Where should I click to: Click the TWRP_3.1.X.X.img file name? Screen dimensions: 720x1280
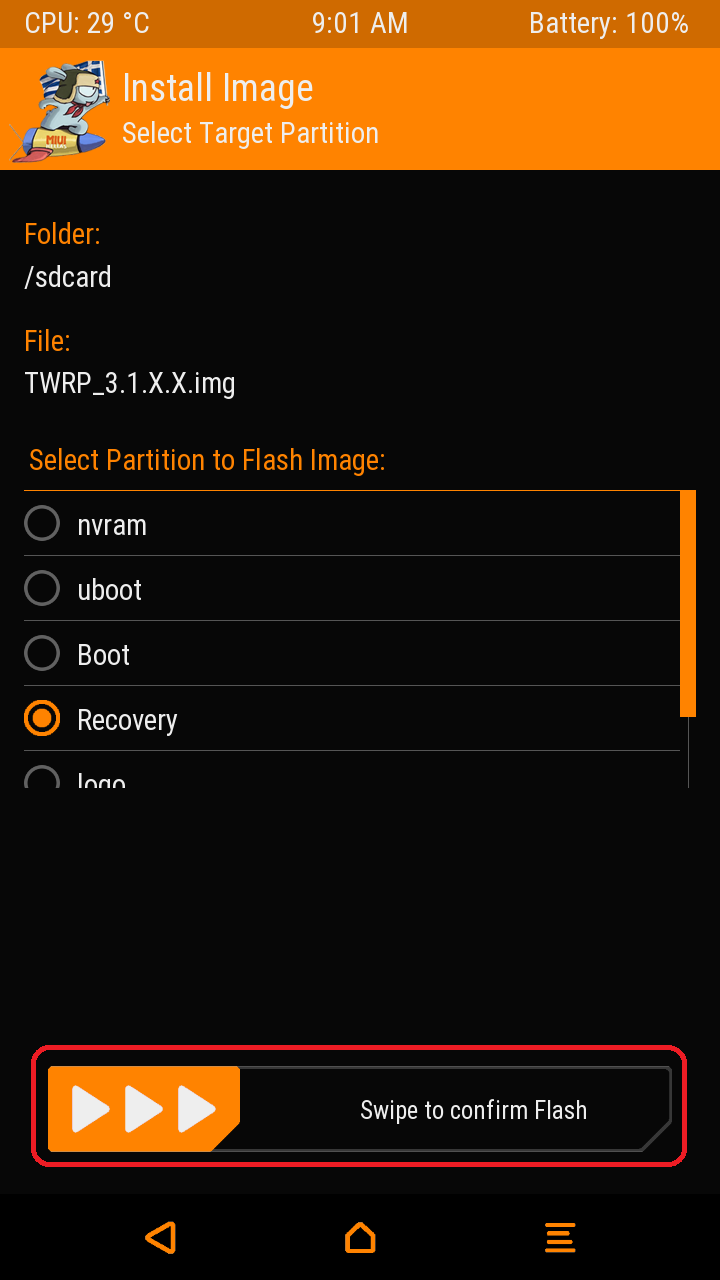point(130,383)
